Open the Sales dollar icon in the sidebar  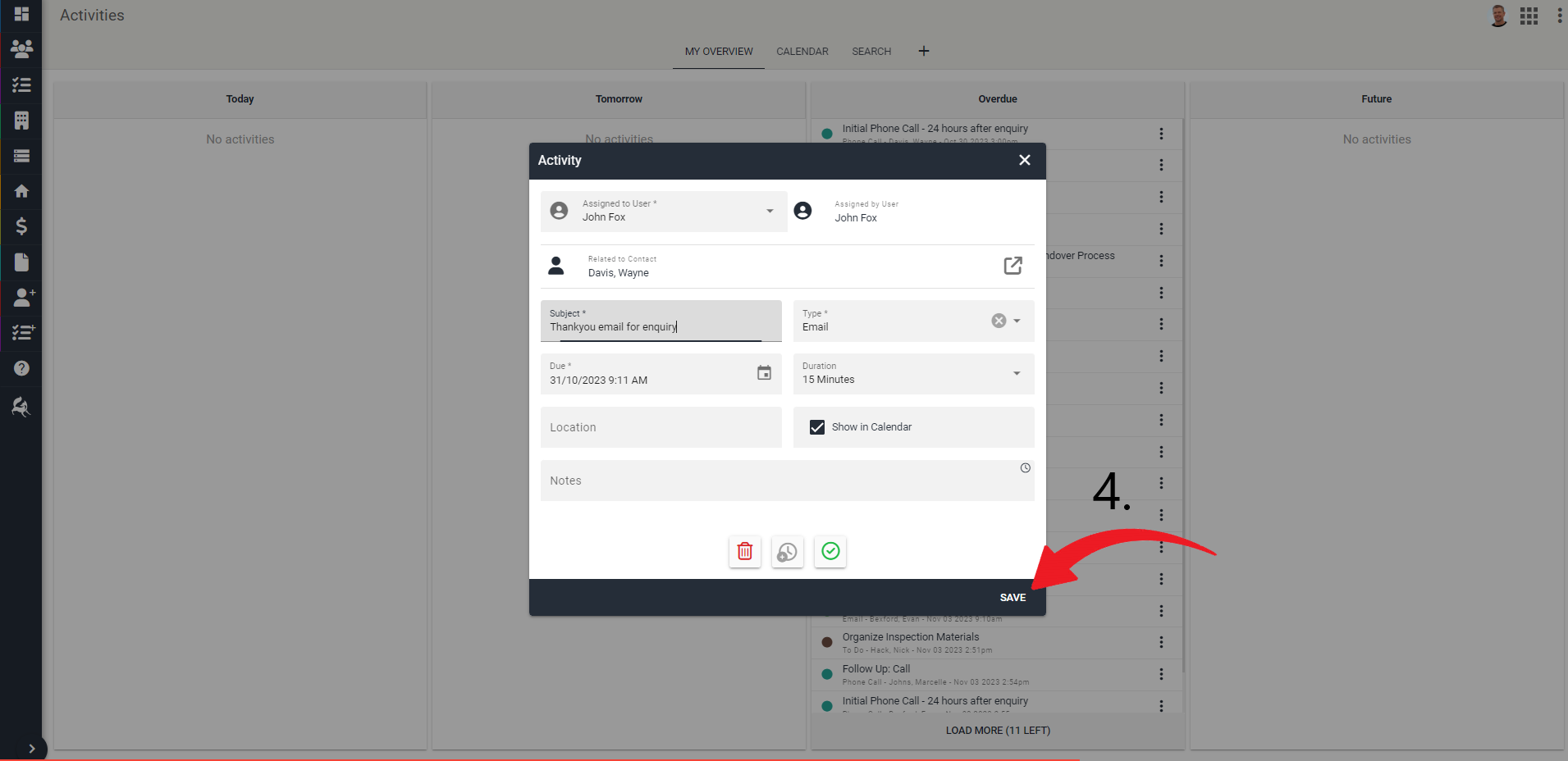click(x=21, y=226)
